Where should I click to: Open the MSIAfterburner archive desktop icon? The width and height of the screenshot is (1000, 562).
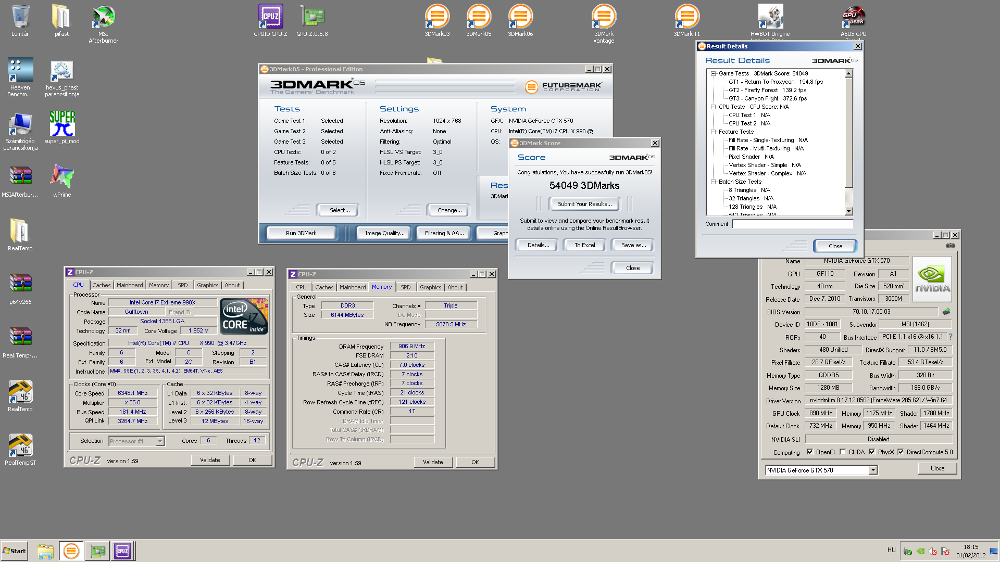point(20,180)
